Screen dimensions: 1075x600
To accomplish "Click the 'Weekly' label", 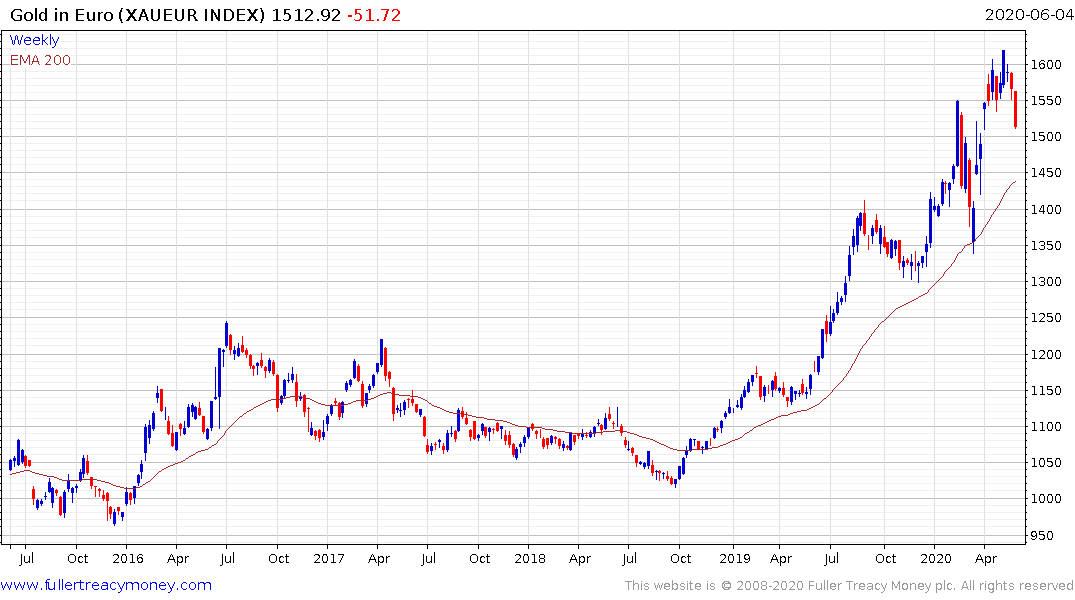I will [x=34, y=40].
